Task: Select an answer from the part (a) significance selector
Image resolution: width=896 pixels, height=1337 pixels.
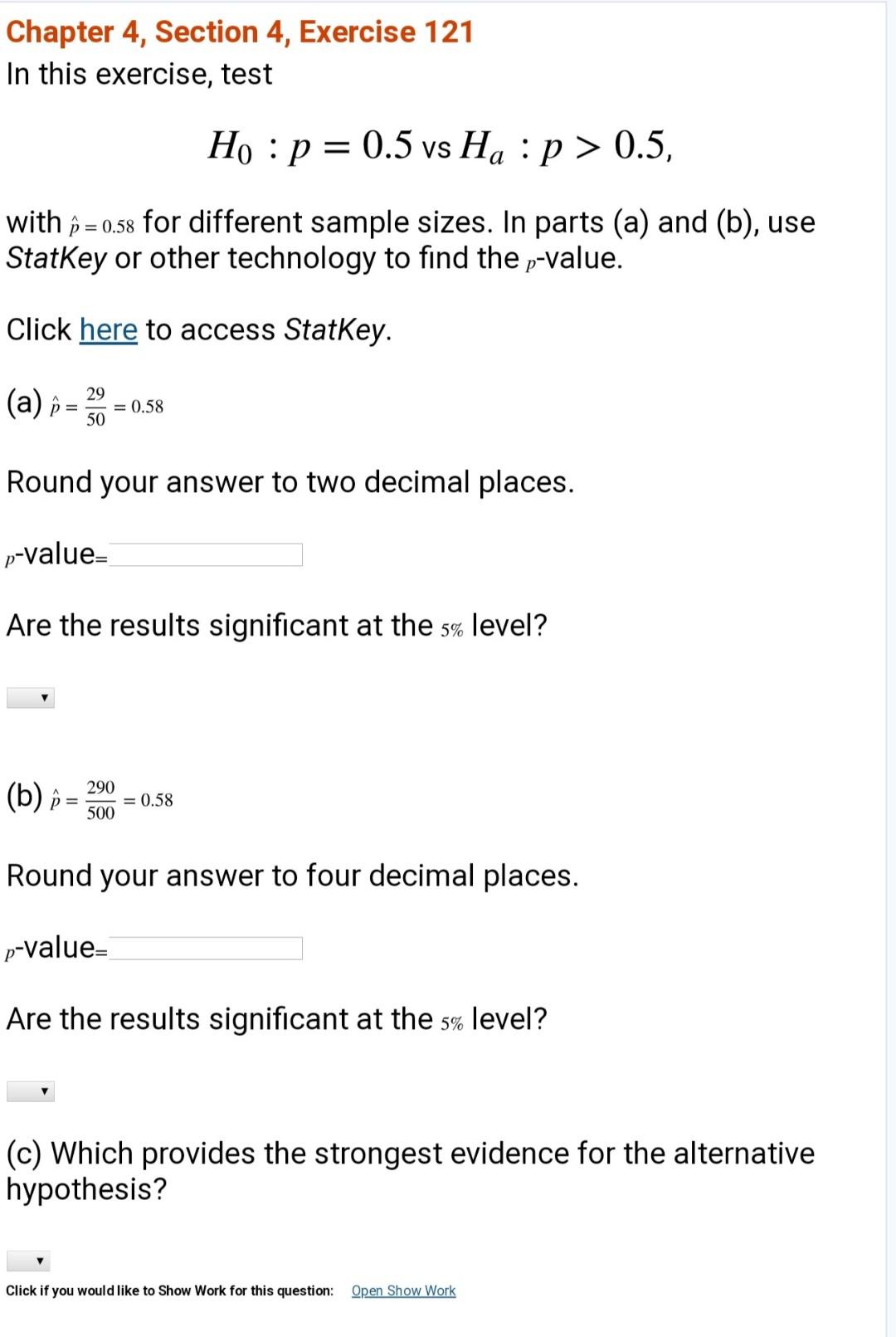Action: (29, 697)
